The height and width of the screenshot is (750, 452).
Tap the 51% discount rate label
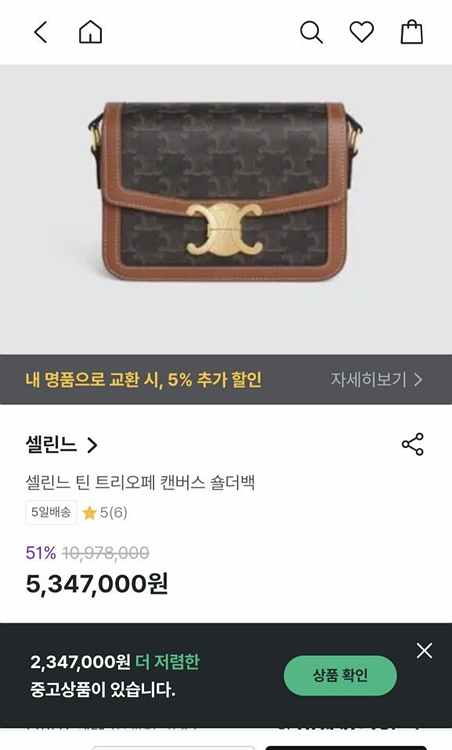pos(41,553)
